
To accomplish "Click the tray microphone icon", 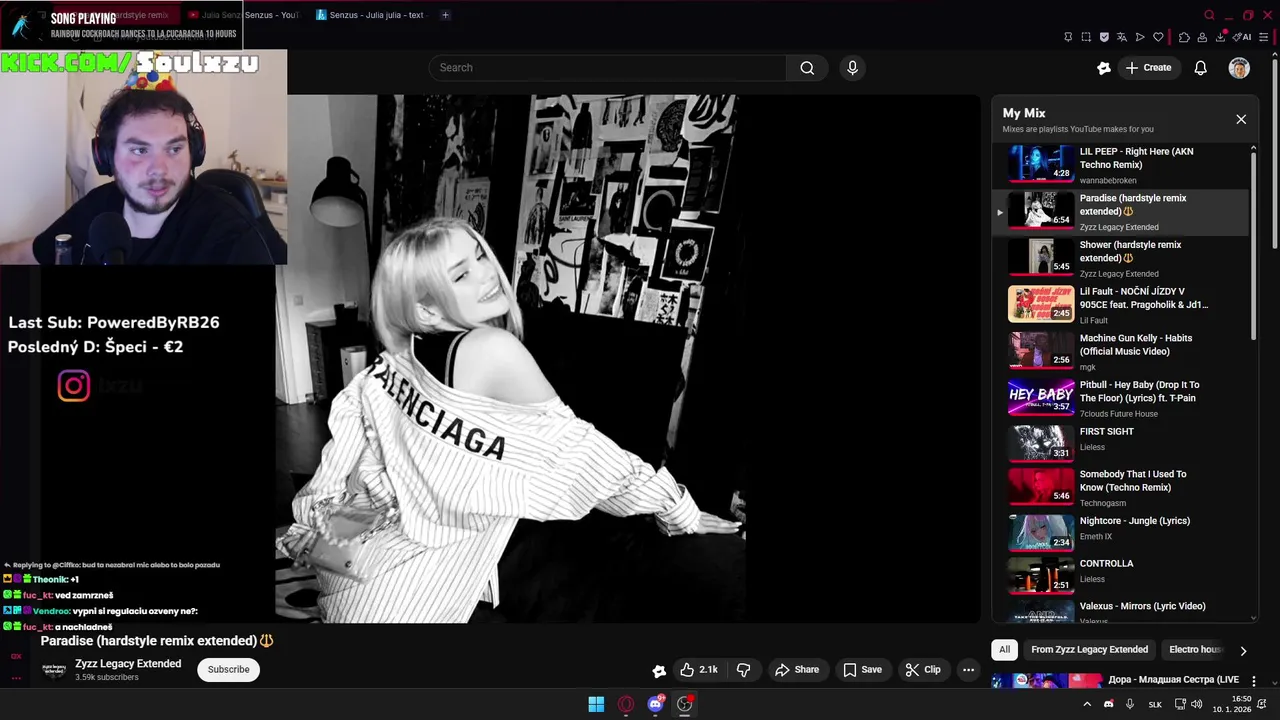I will tap(1130, 704).
